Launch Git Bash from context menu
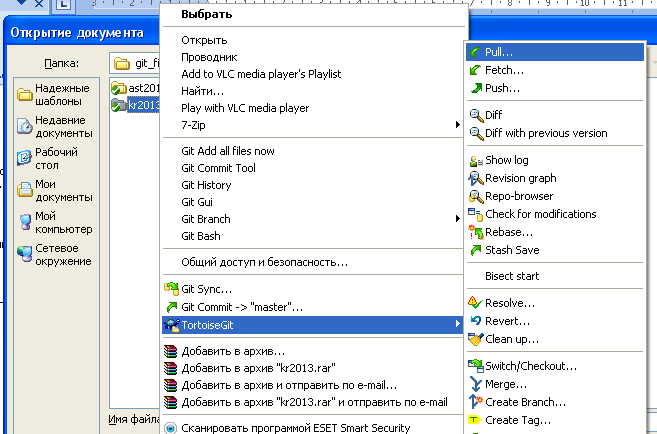 313,236
